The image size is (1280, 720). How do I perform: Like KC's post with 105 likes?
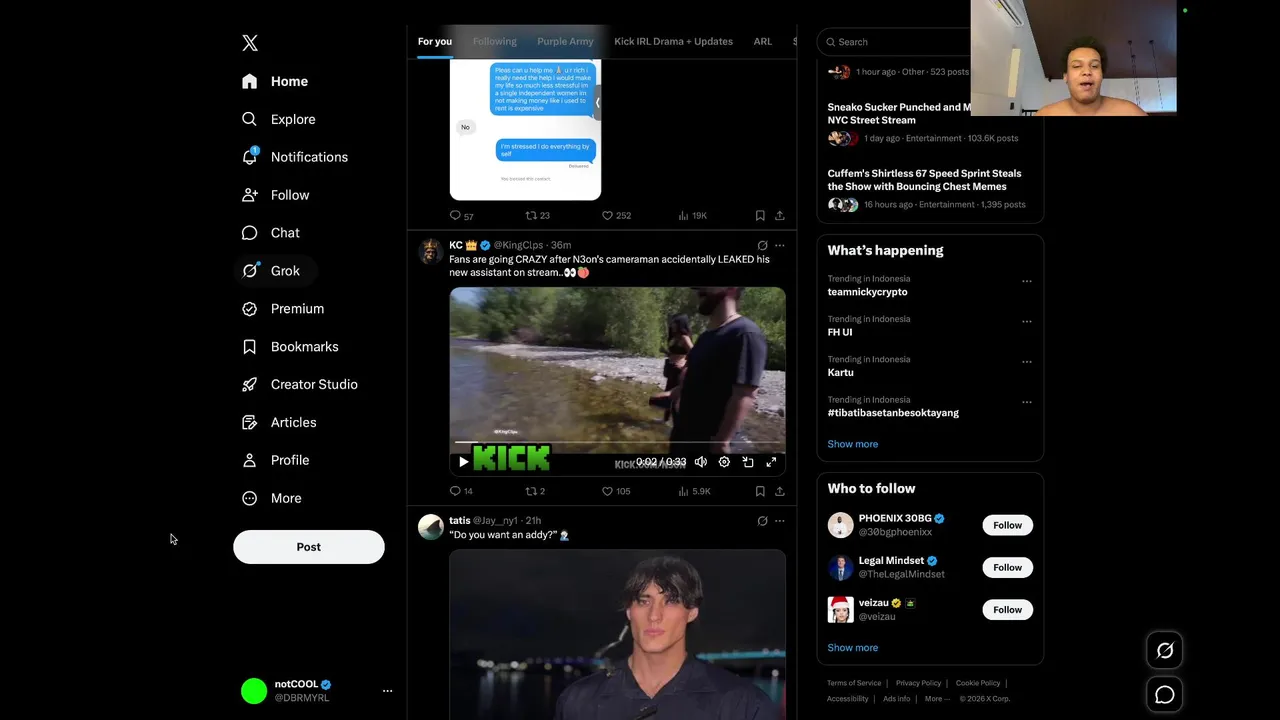point(616,491)
